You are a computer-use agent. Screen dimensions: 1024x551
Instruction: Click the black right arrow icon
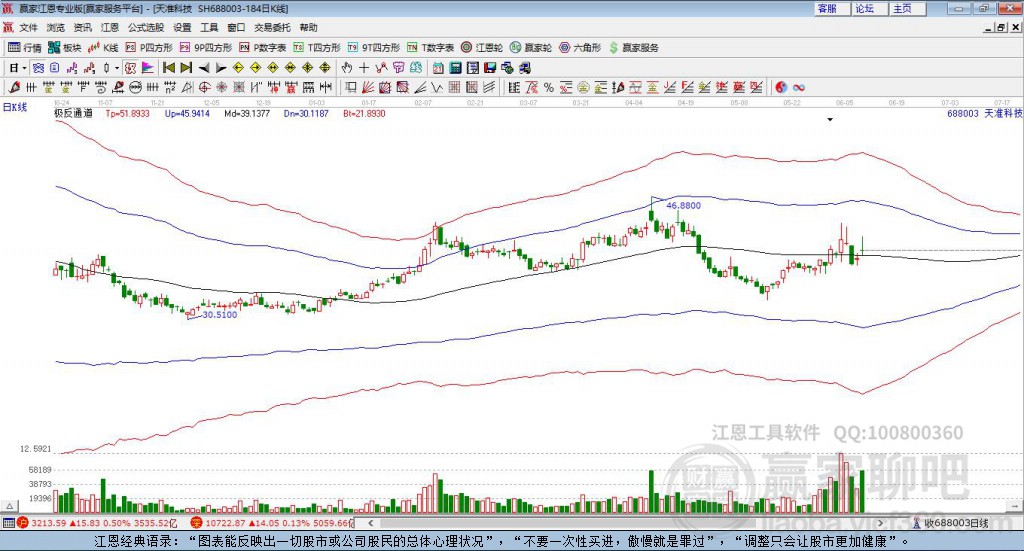click(221, 68)
